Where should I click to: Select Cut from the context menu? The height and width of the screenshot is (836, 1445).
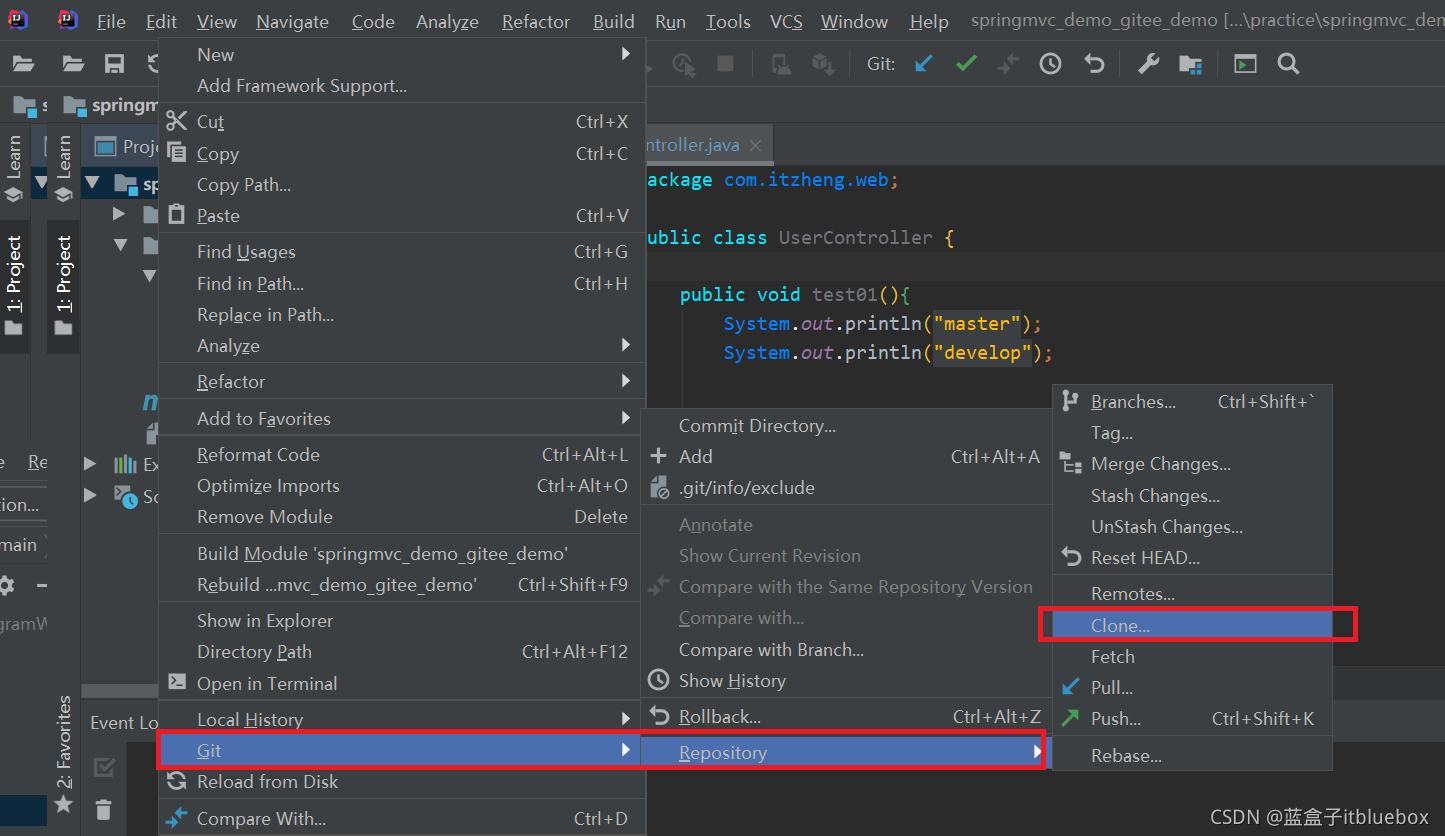[402, 122]
